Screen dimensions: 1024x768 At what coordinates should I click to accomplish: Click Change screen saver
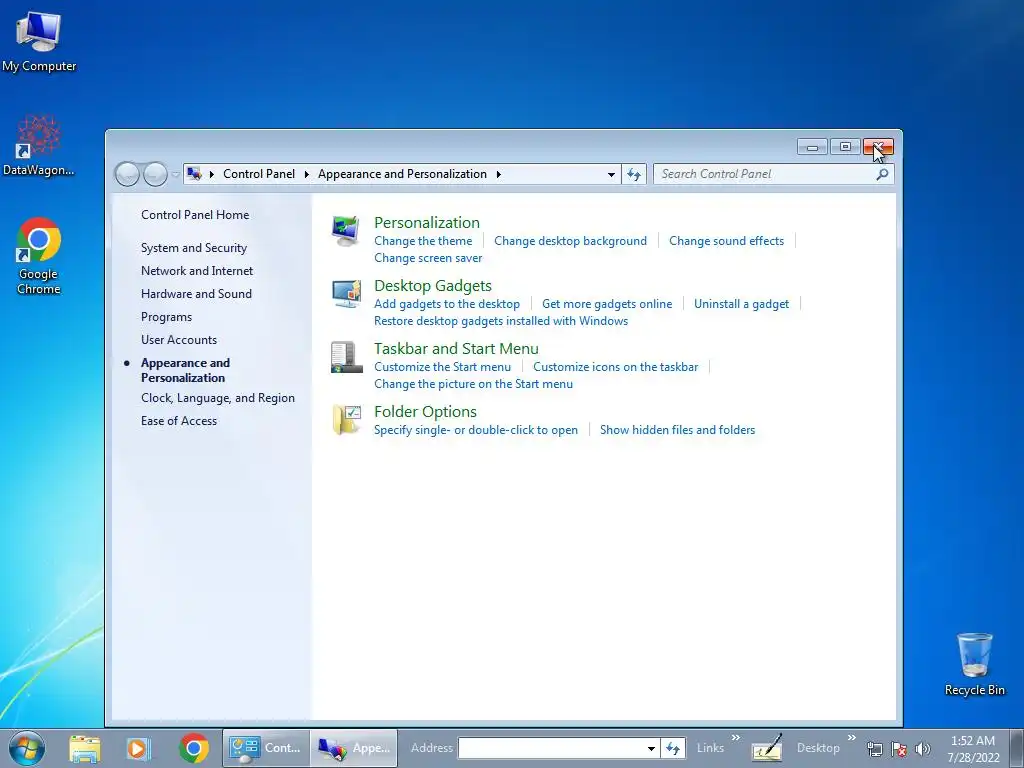(x=428, y=258)
